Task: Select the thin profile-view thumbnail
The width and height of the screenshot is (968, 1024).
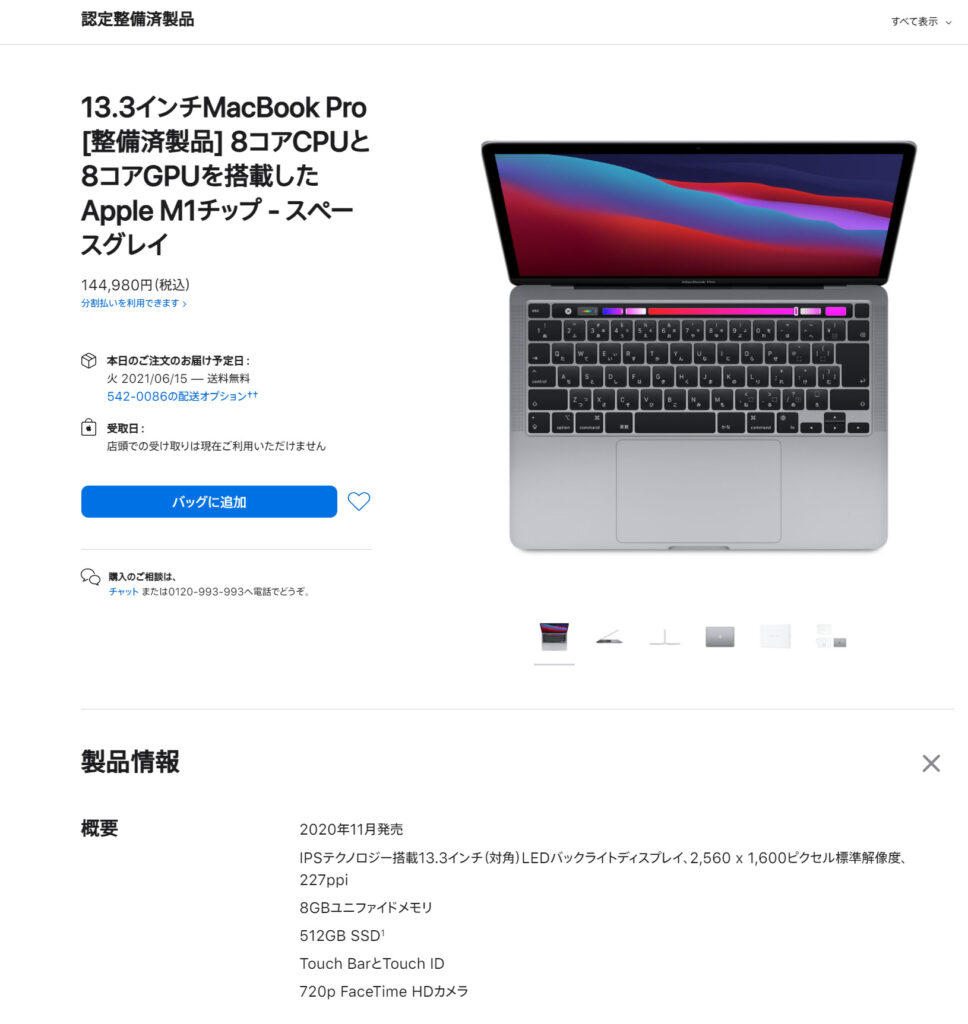Action: [x=665, y=637]
